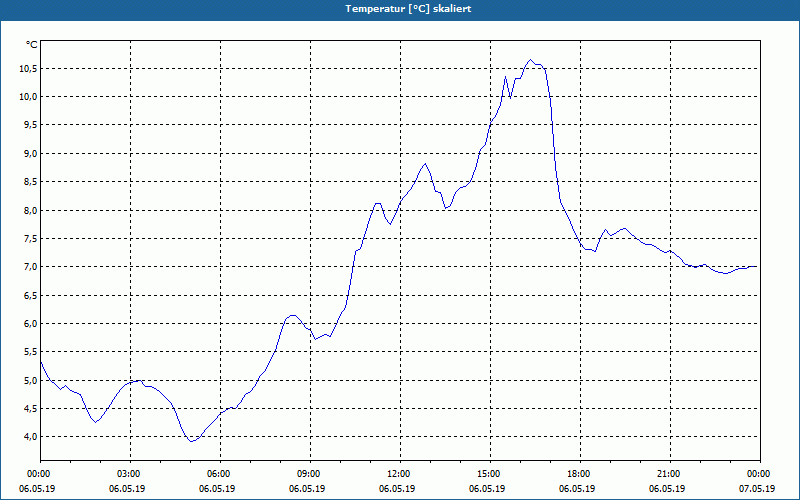
Task: Select the 5,0 y-axis label
Action: coord(30,380)
